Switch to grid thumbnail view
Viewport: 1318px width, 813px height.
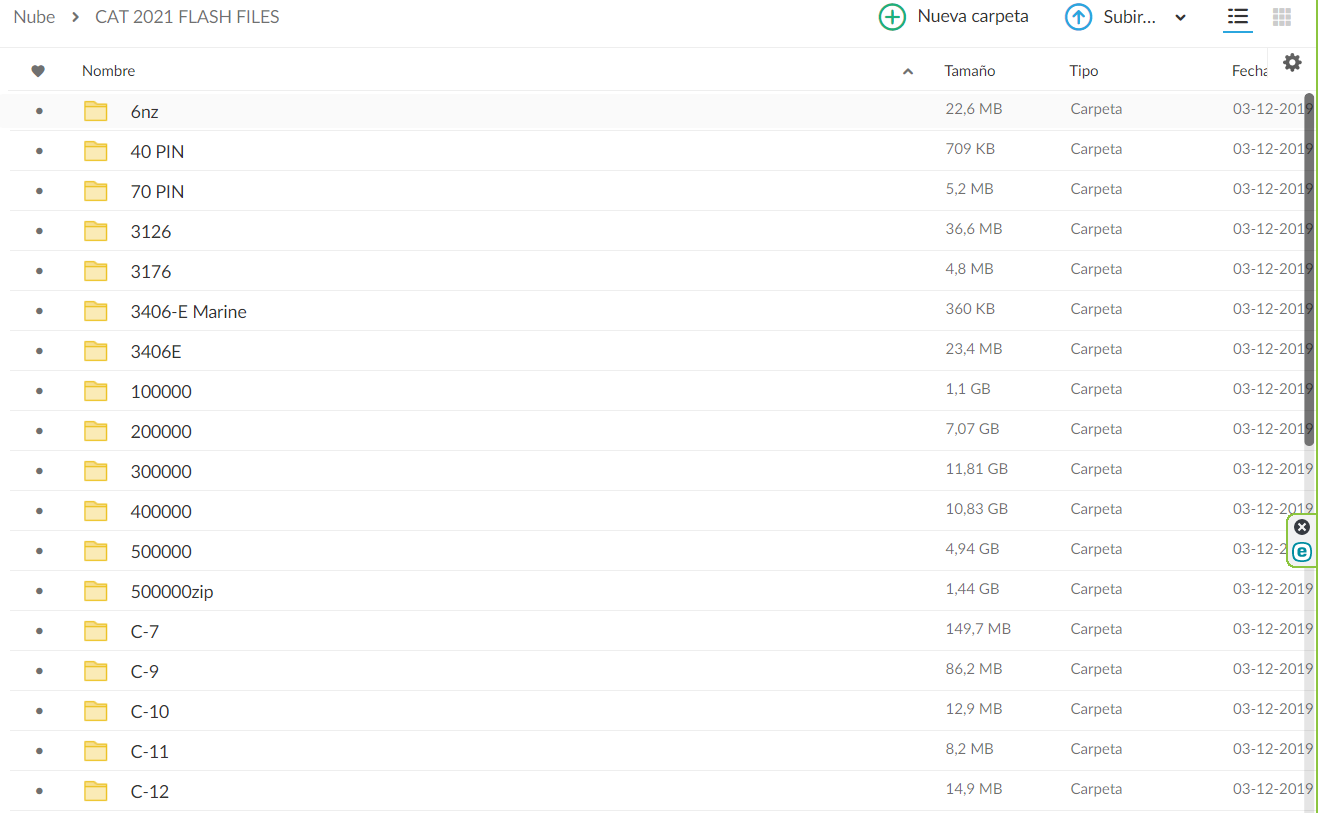point(1282,17)
